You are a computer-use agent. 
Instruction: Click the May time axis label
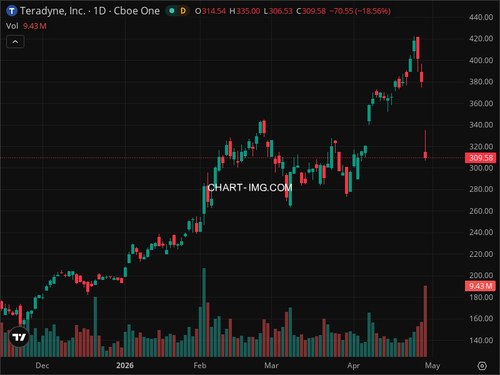432,366
